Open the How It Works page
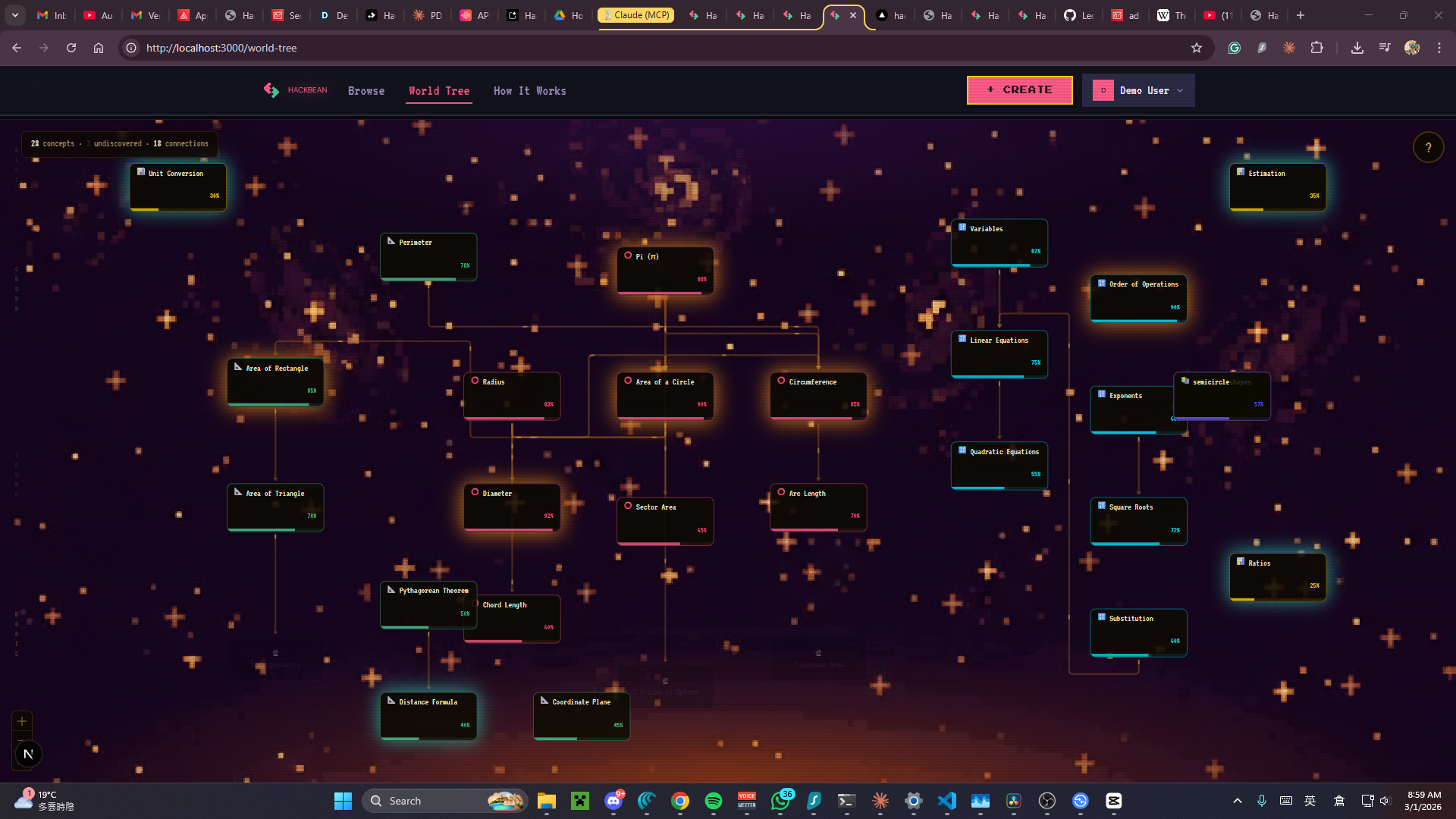 click(529, 91)
